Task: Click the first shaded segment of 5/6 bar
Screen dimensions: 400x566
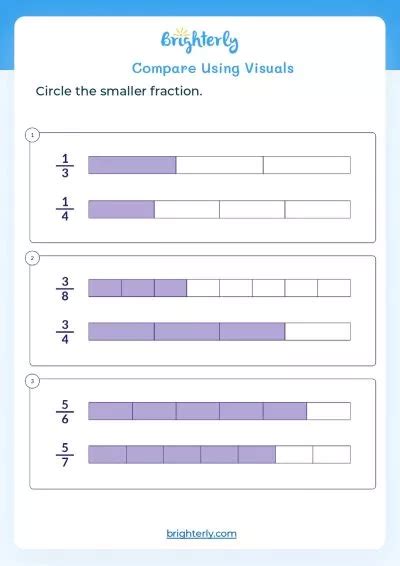Action: tap(110, 411)
